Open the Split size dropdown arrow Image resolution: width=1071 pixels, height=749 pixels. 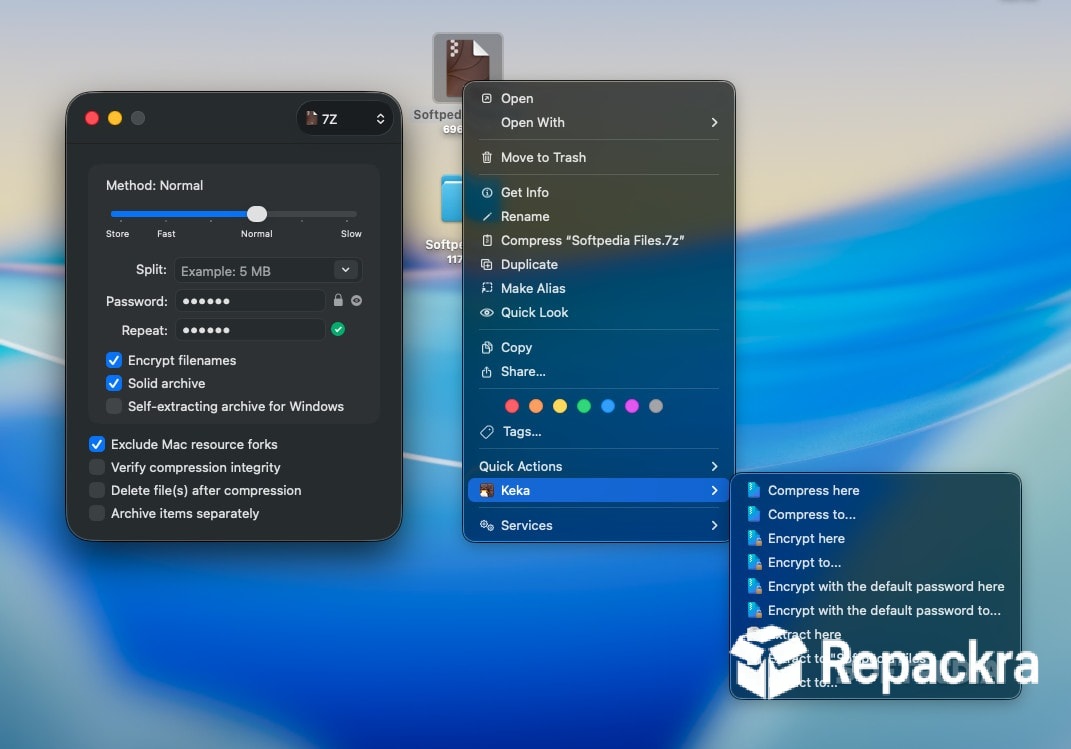(346, 270)
